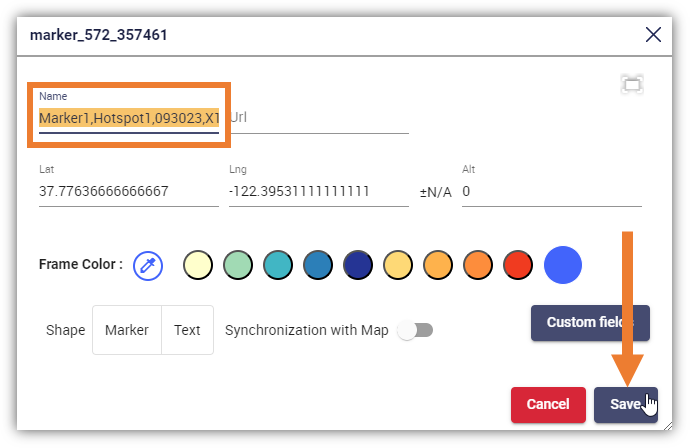Choose the dark navy frame color
Viewport: 690px width, 448px height.
(x=358, y=265)
